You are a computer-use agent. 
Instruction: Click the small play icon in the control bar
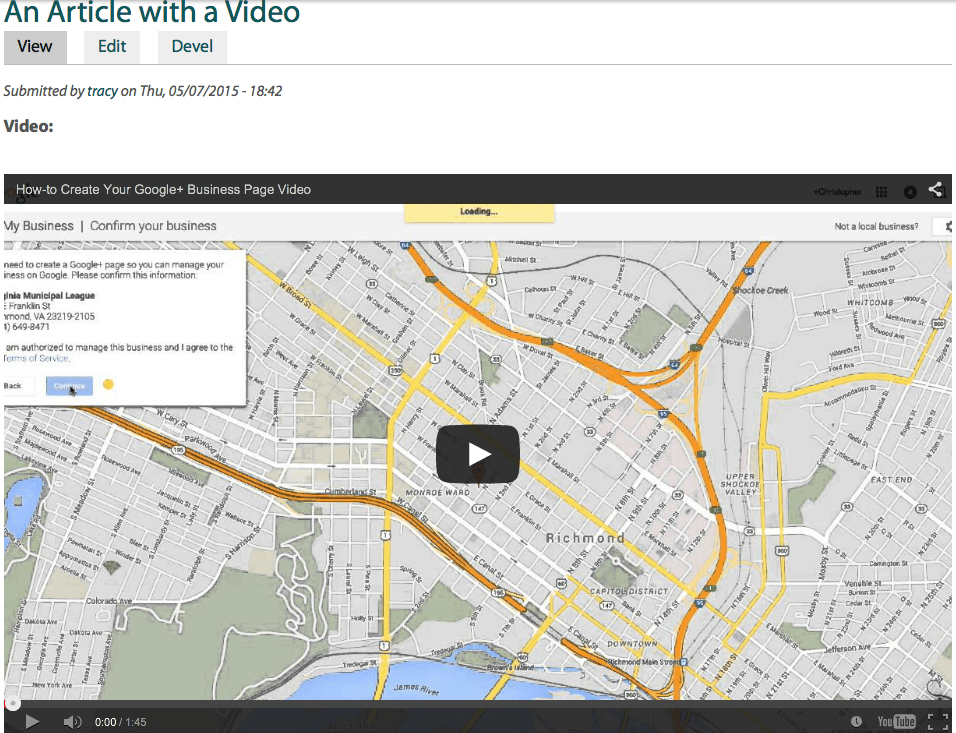(32, 722)
